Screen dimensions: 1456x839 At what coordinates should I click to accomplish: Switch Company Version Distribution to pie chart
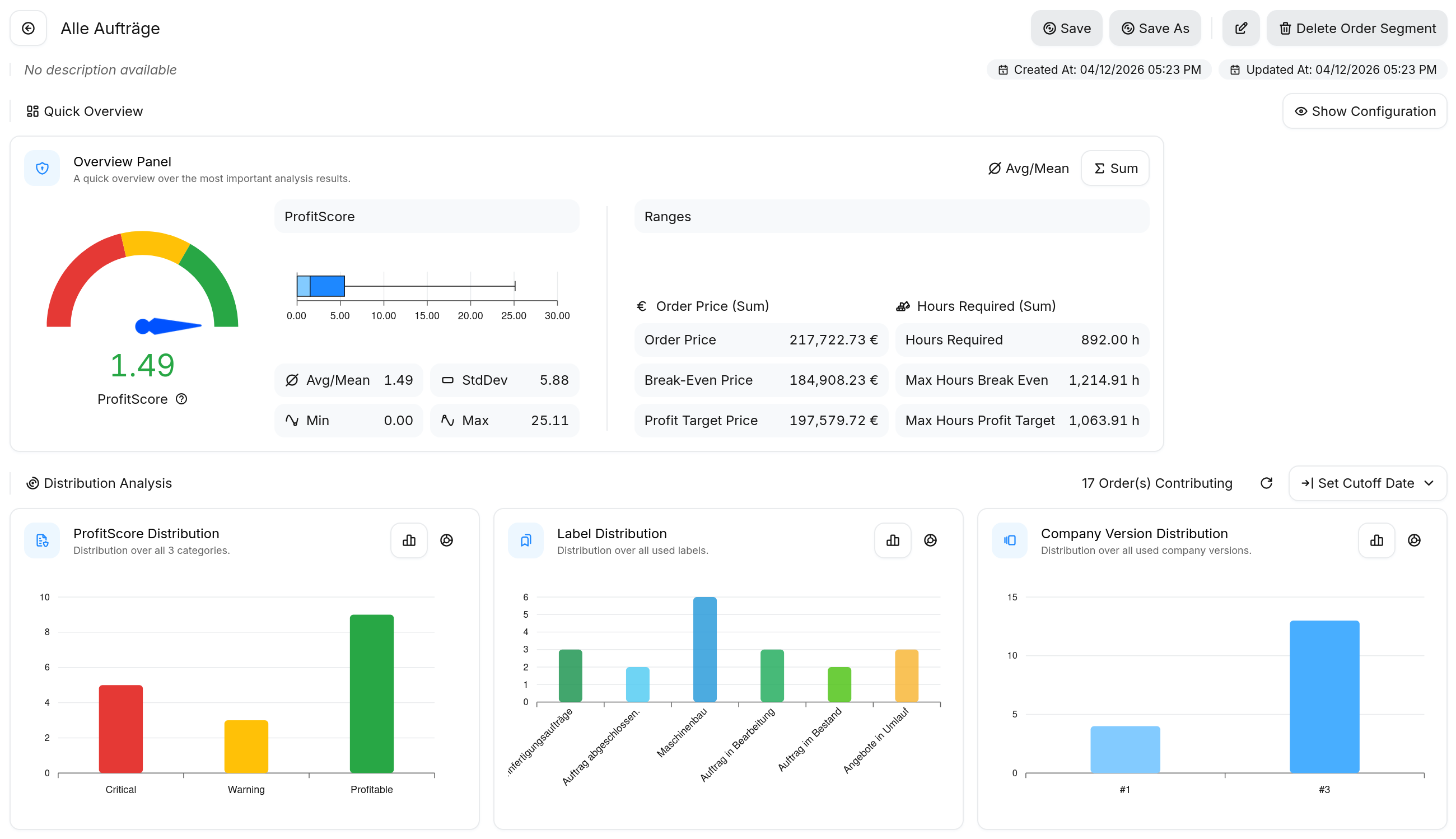click(1414, 540)
